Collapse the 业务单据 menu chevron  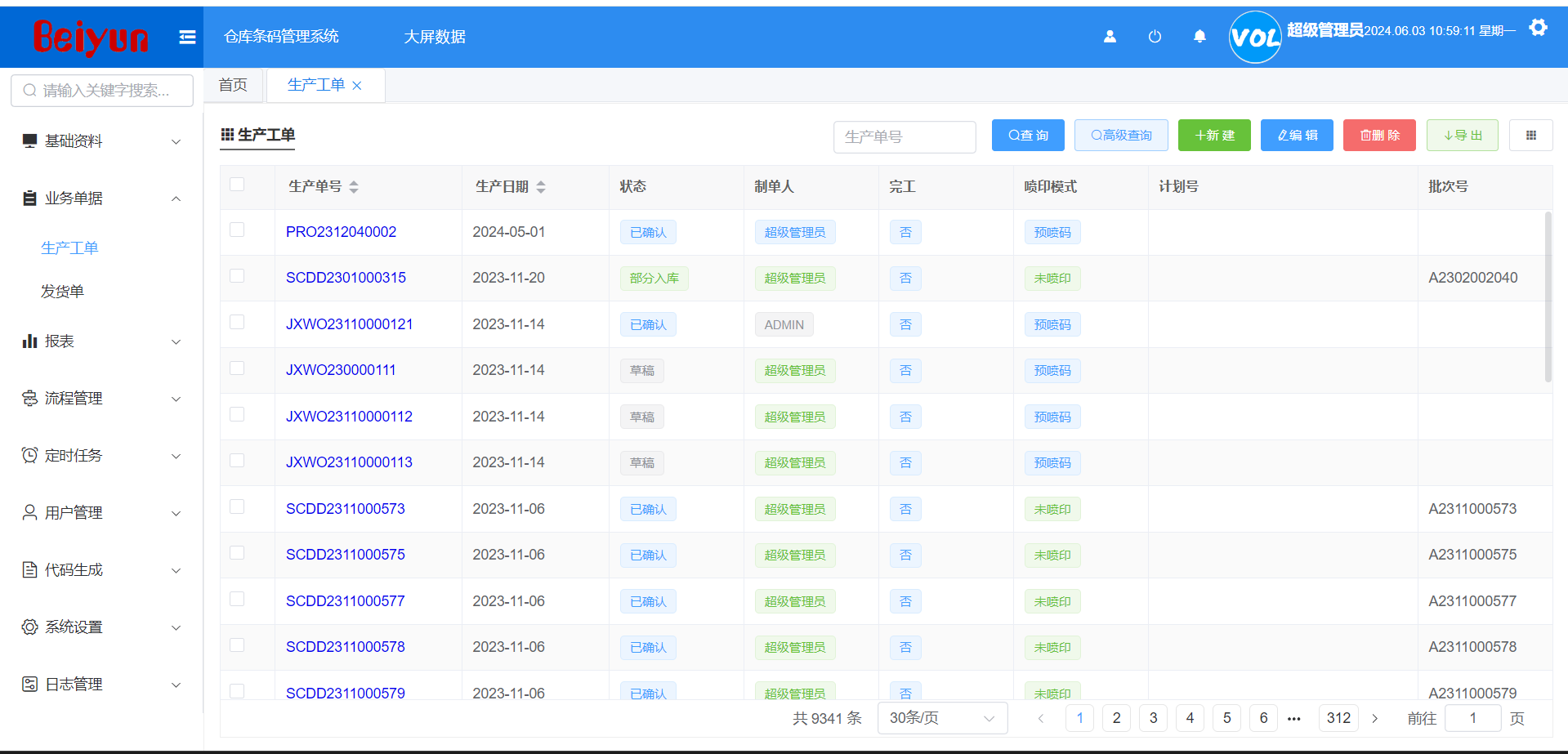pyautogui.click(x=176, y=199)
